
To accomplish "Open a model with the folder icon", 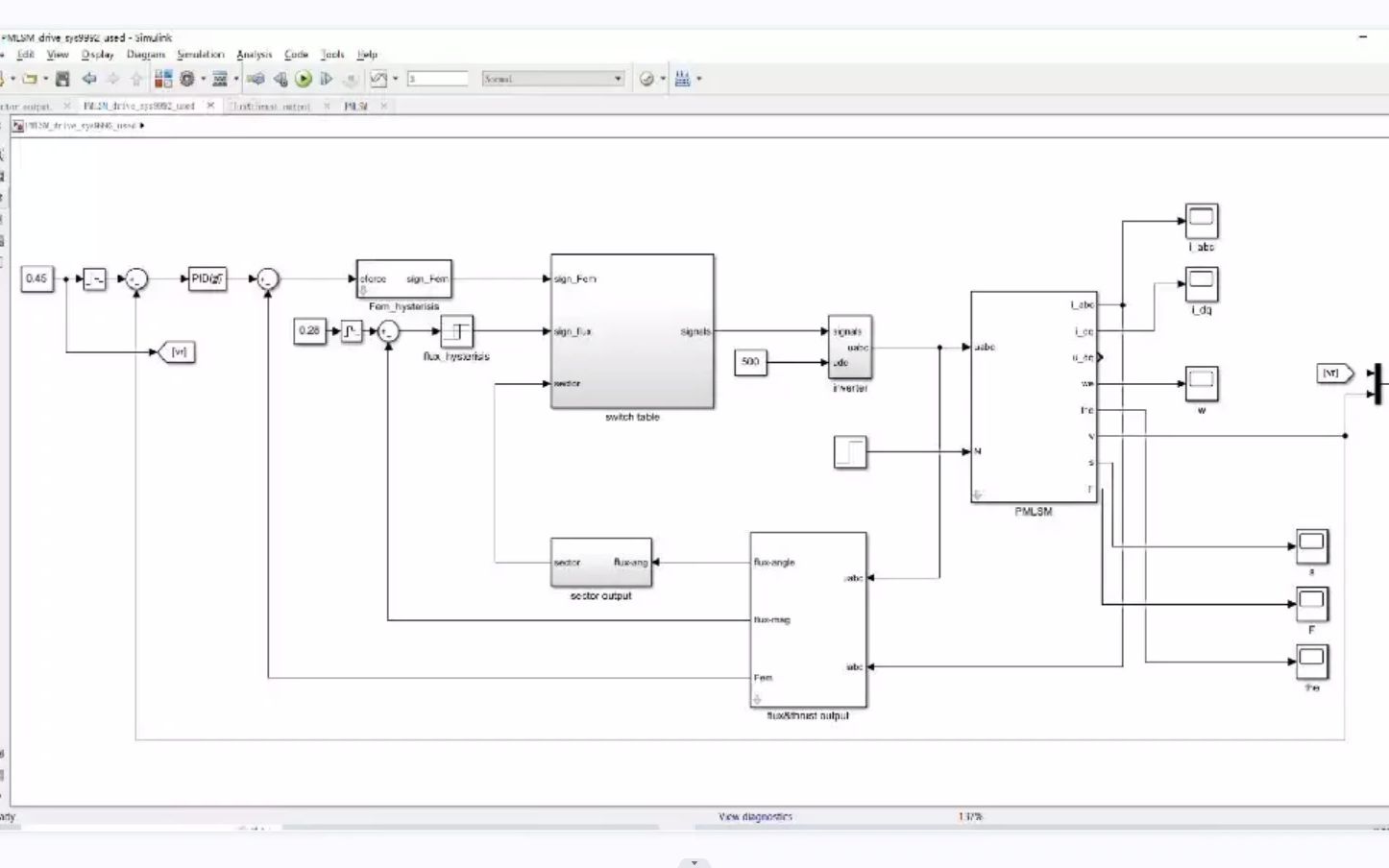I will 30,79.
